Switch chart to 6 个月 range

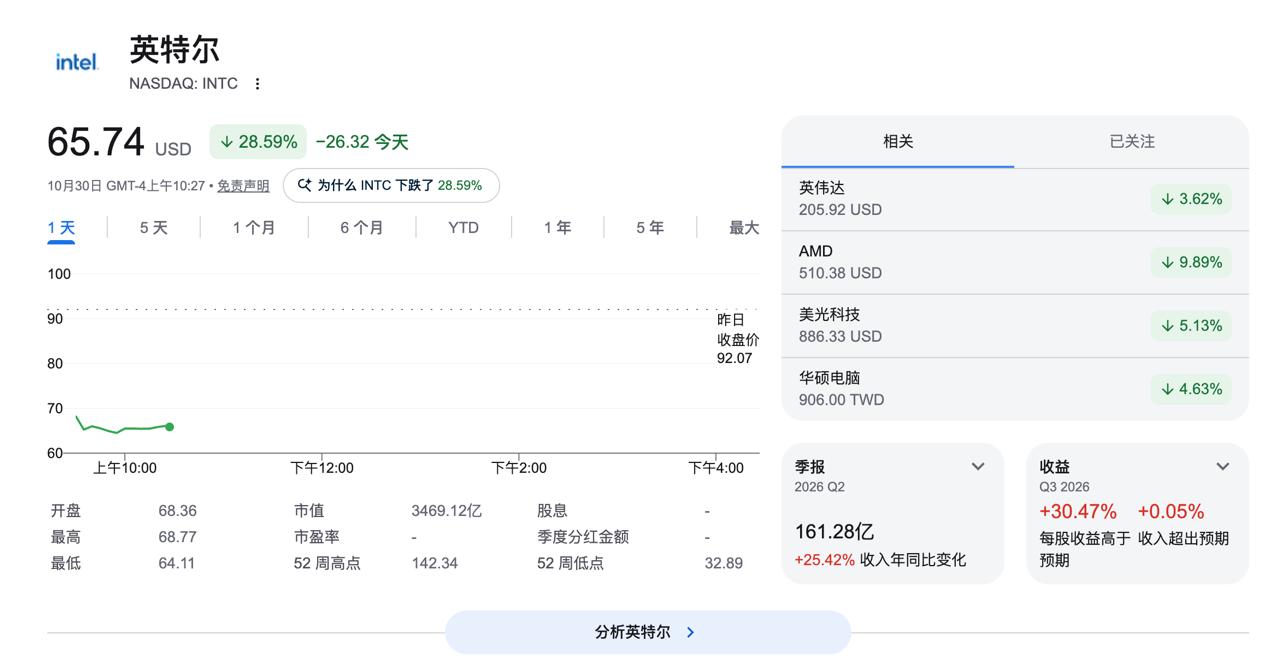pyautogui.click(x=361, y=228)
